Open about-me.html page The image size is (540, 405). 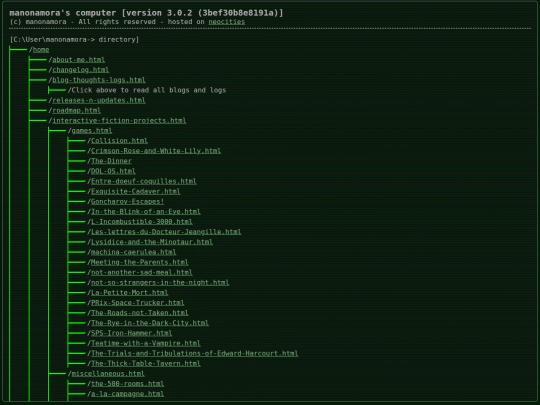[79, 60]
